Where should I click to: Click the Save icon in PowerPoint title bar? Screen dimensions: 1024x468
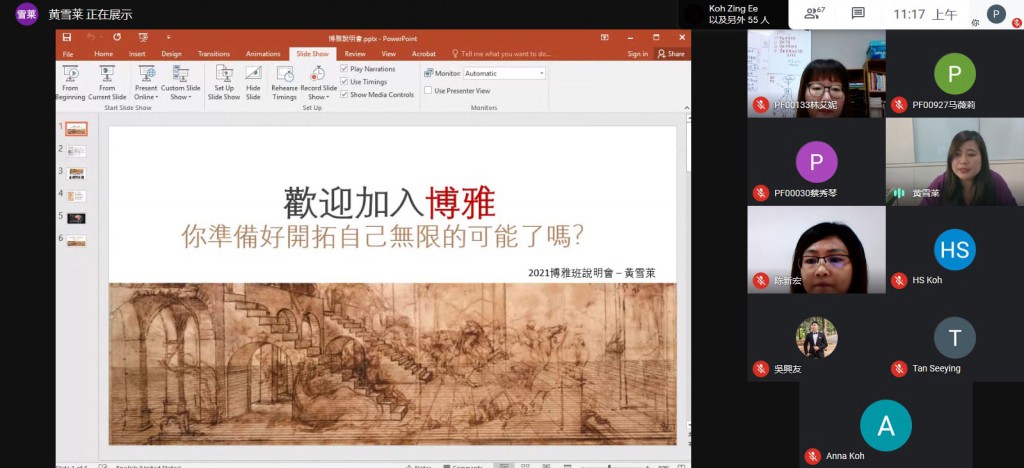[x=67, y=38]
